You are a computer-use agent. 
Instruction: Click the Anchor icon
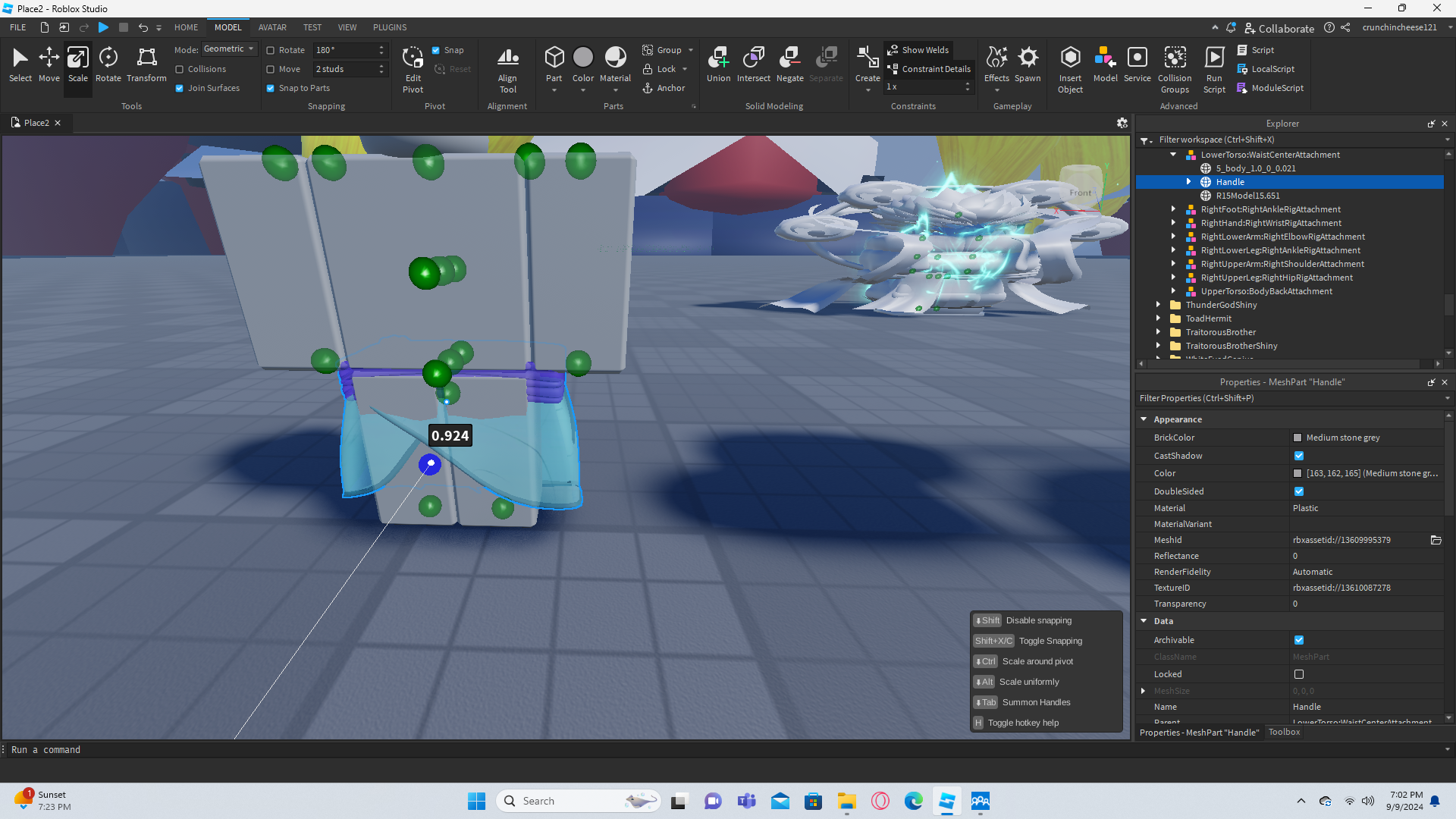(648, 88)
